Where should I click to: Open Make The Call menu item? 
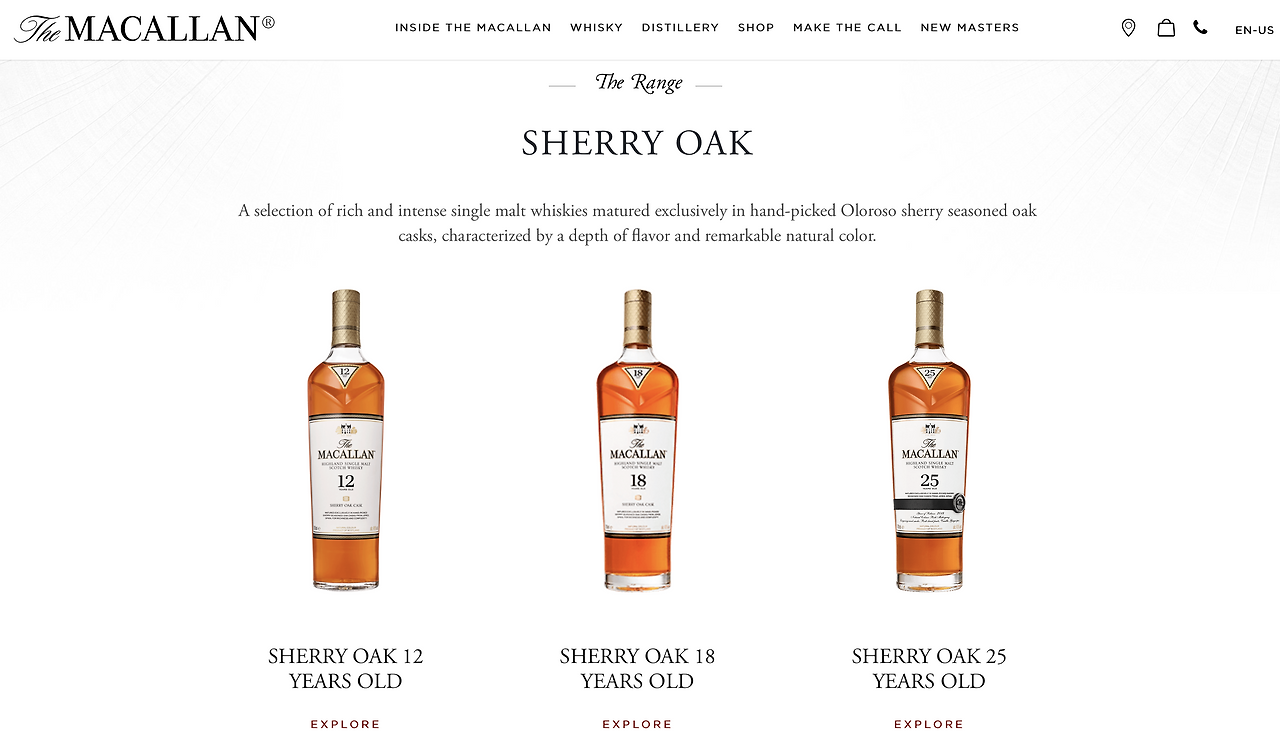[847, 28]
